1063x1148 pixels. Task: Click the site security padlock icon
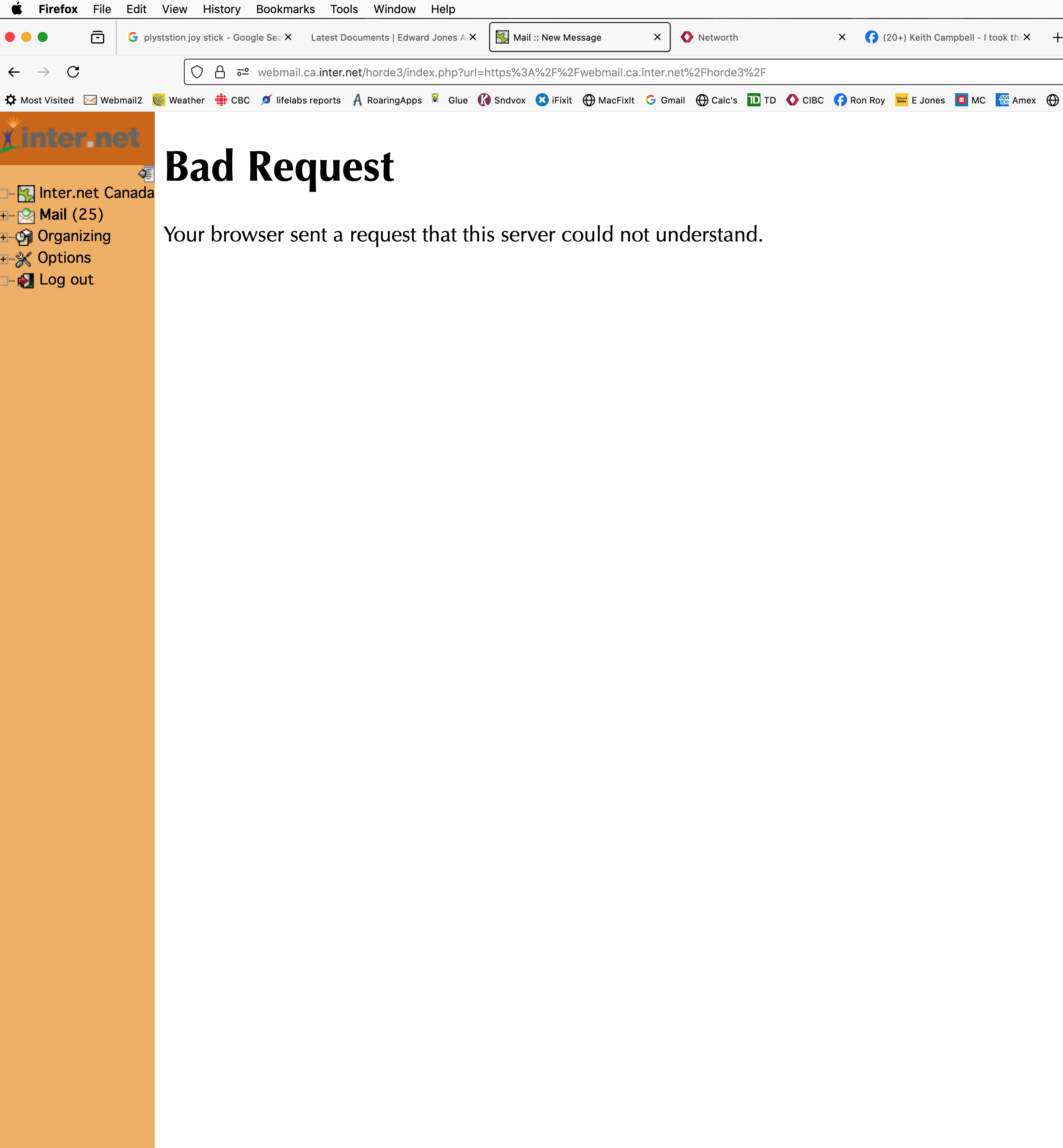220,72
